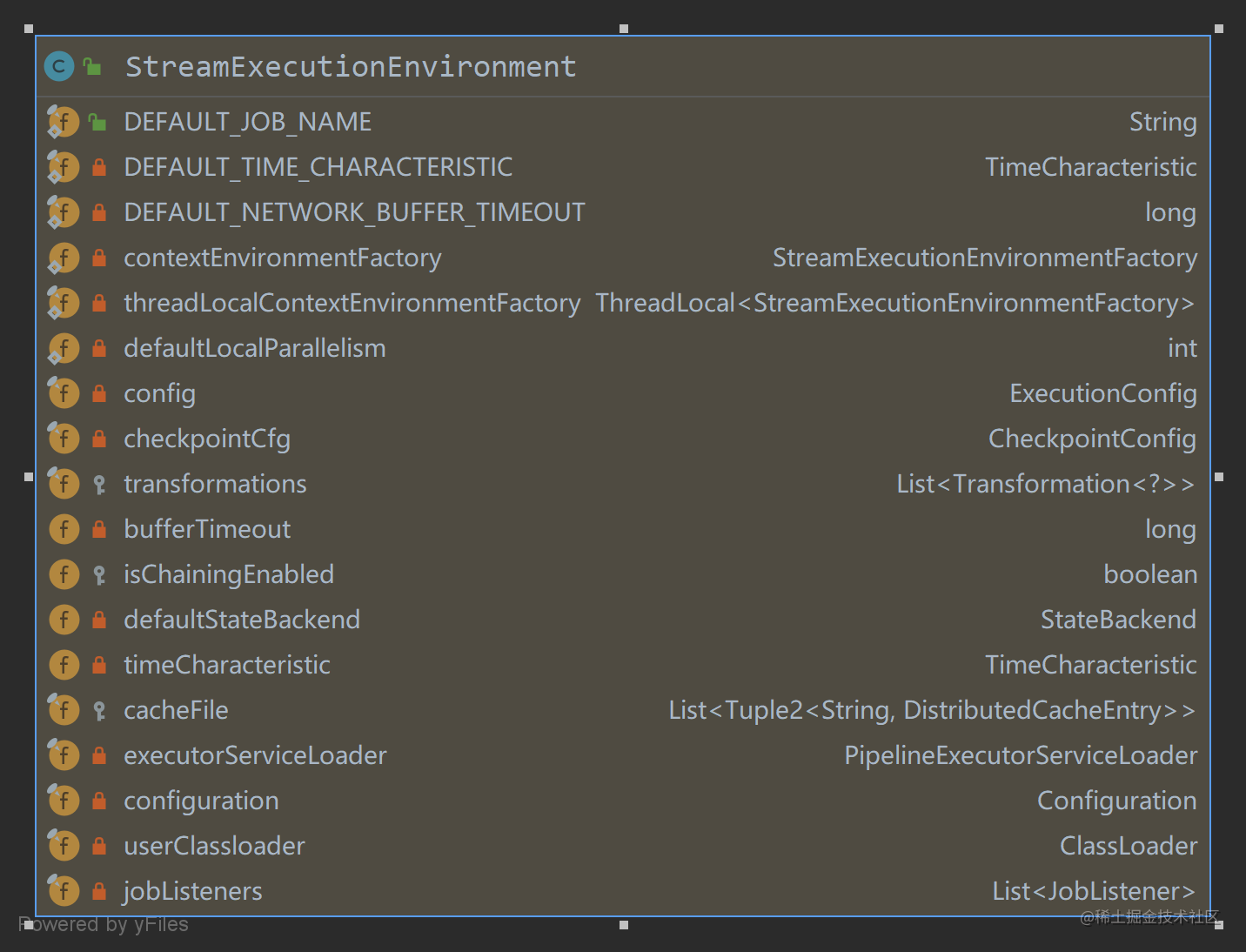Click the lock icon next to timeCharacteristic
This screenshot has width=1246, height=952.
click(x=99, y=665)
